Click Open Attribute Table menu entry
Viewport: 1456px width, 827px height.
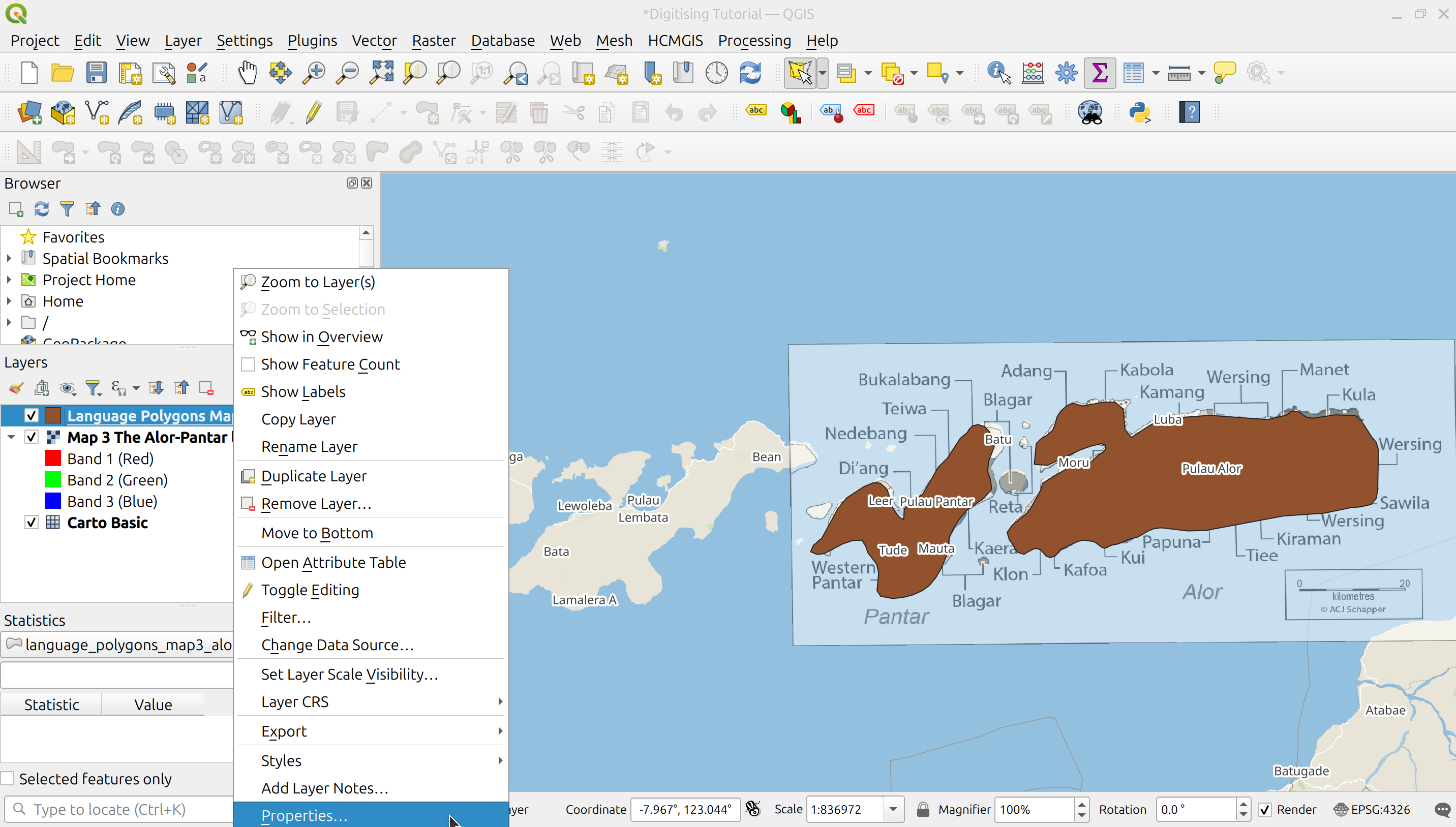pyautogui.click(x=333, y=562)
